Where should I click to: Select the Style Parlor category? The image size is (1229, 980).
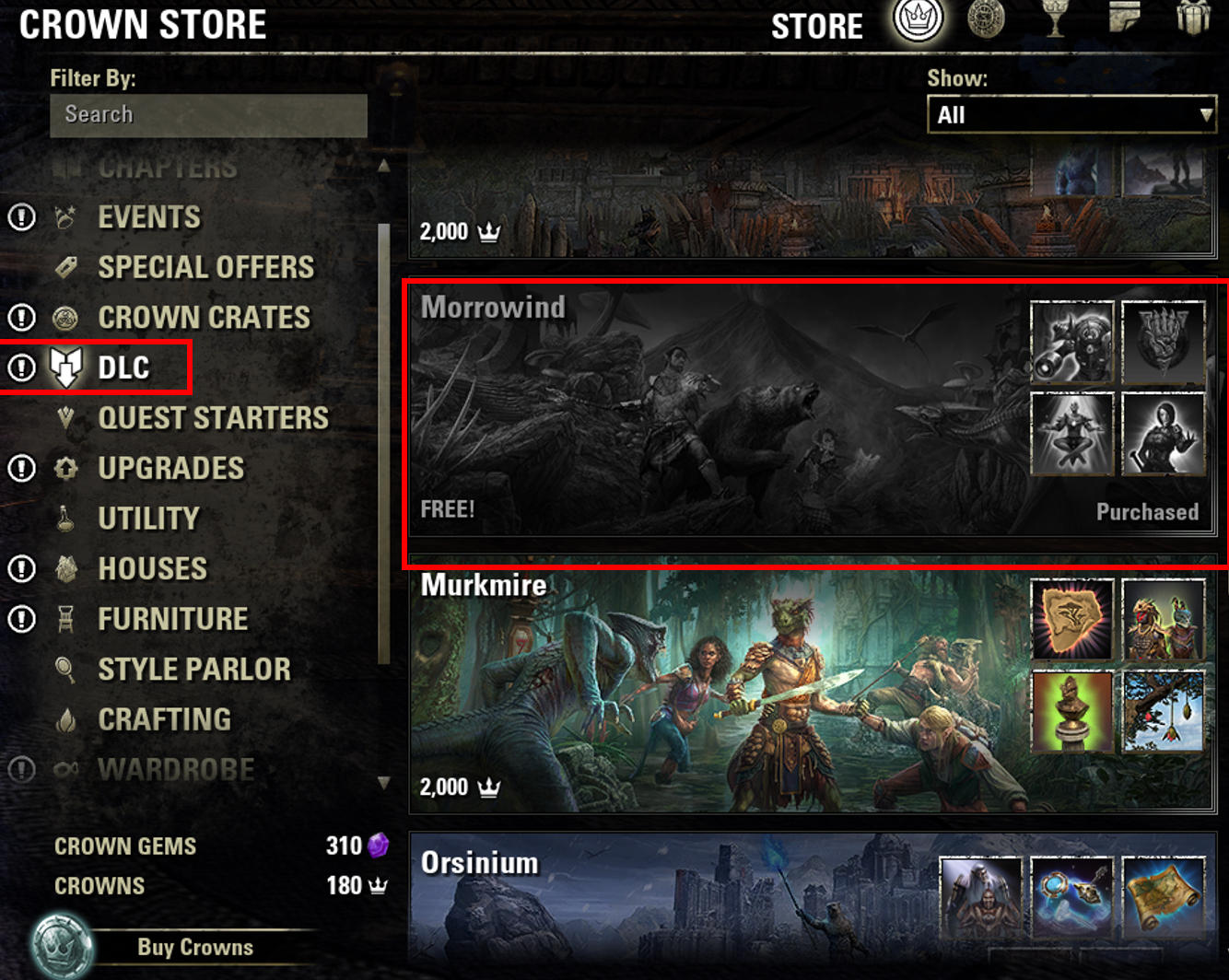point(194,670)
